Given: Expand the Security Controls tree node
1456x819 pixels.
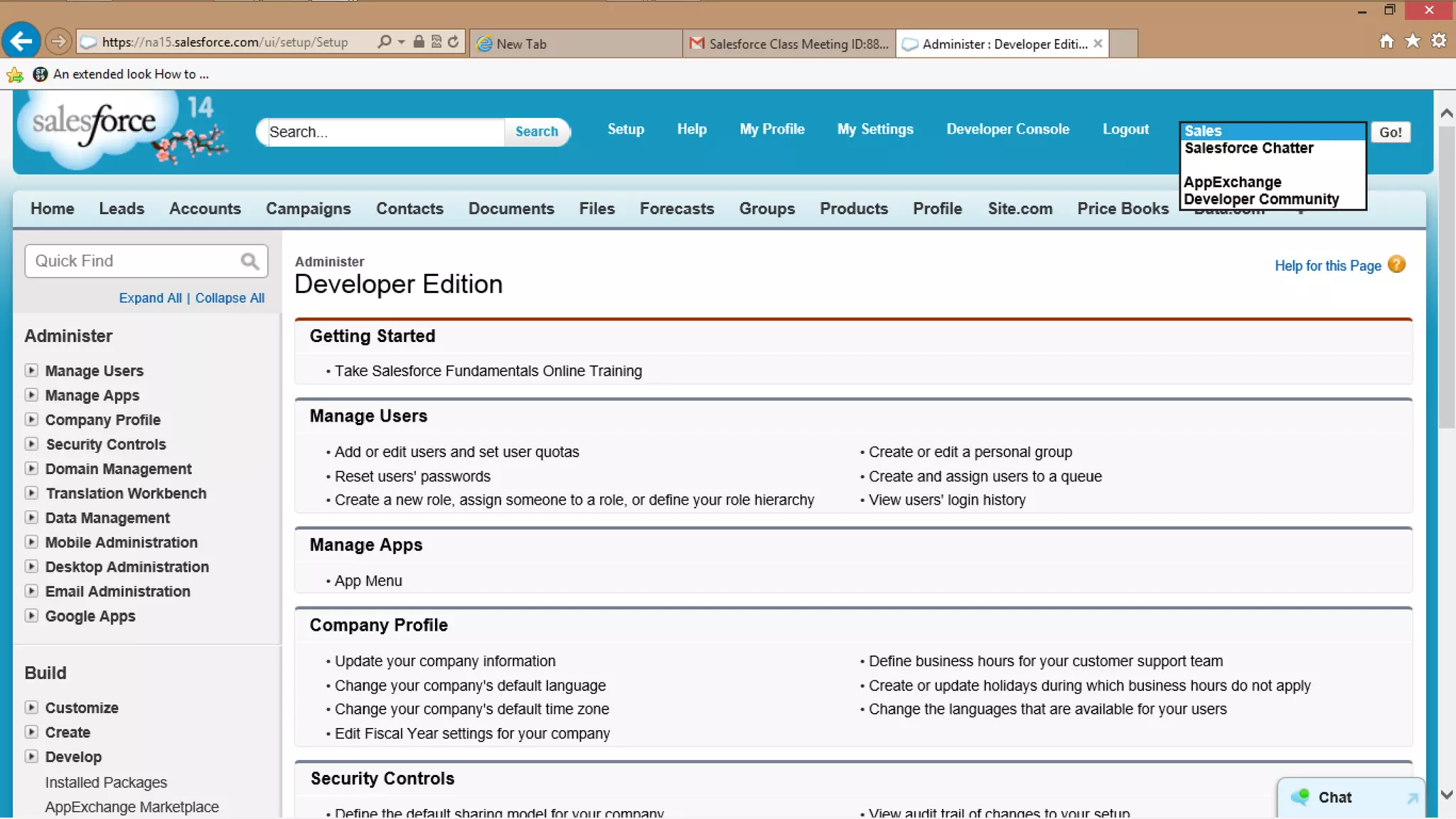Looking at the screenshot, I should [x=31, y=444].
